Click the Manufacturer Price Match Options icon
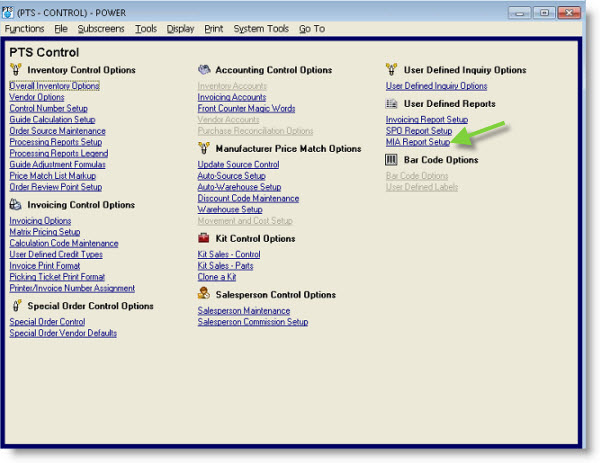The width and height of the screenshot is (600, 463). 204,148
